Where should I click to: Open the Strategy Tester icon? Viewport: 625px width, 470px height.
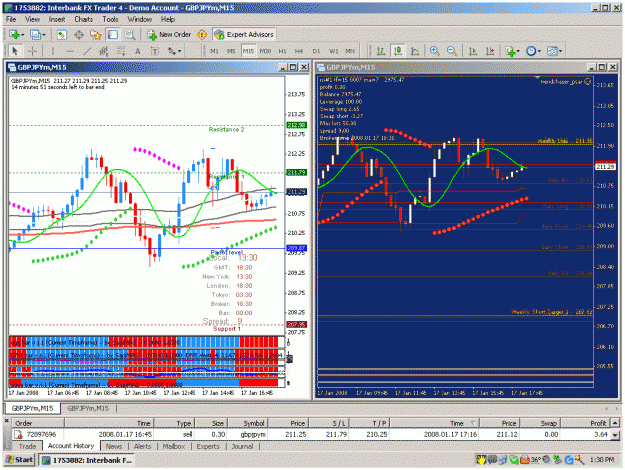point(130,35)
